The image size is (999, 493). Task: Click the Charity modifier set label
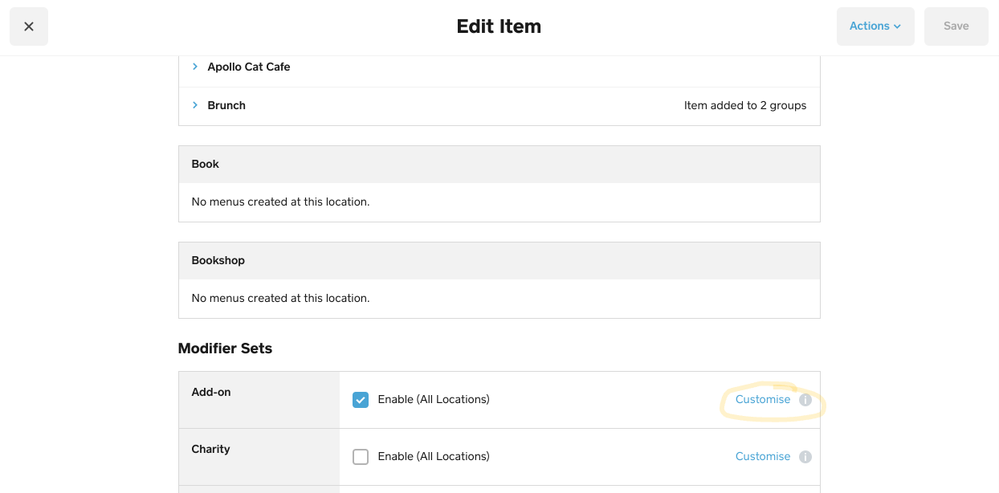tap(211, 449)
